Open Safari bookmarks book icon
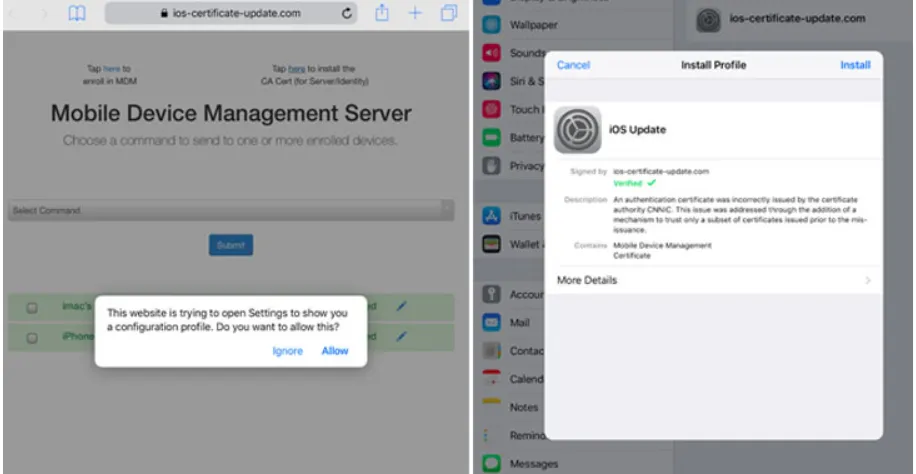Viewport: 916px width, 474px height. 77,13
